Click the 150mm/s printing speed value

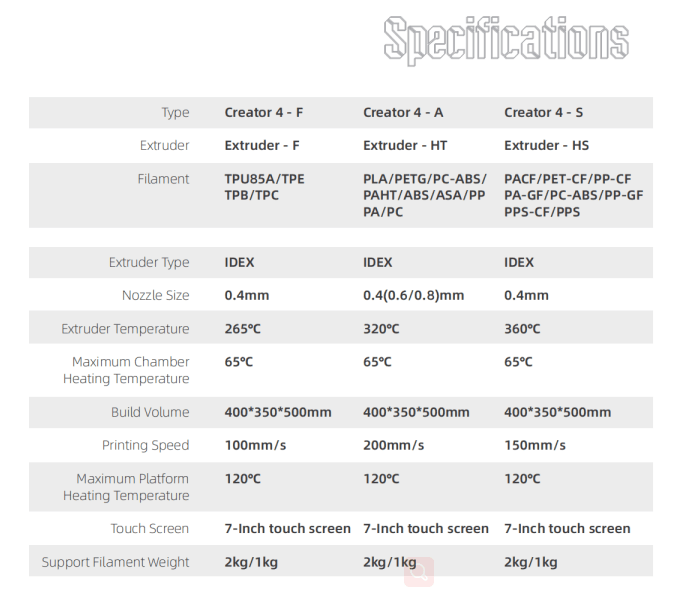point(534,446)
